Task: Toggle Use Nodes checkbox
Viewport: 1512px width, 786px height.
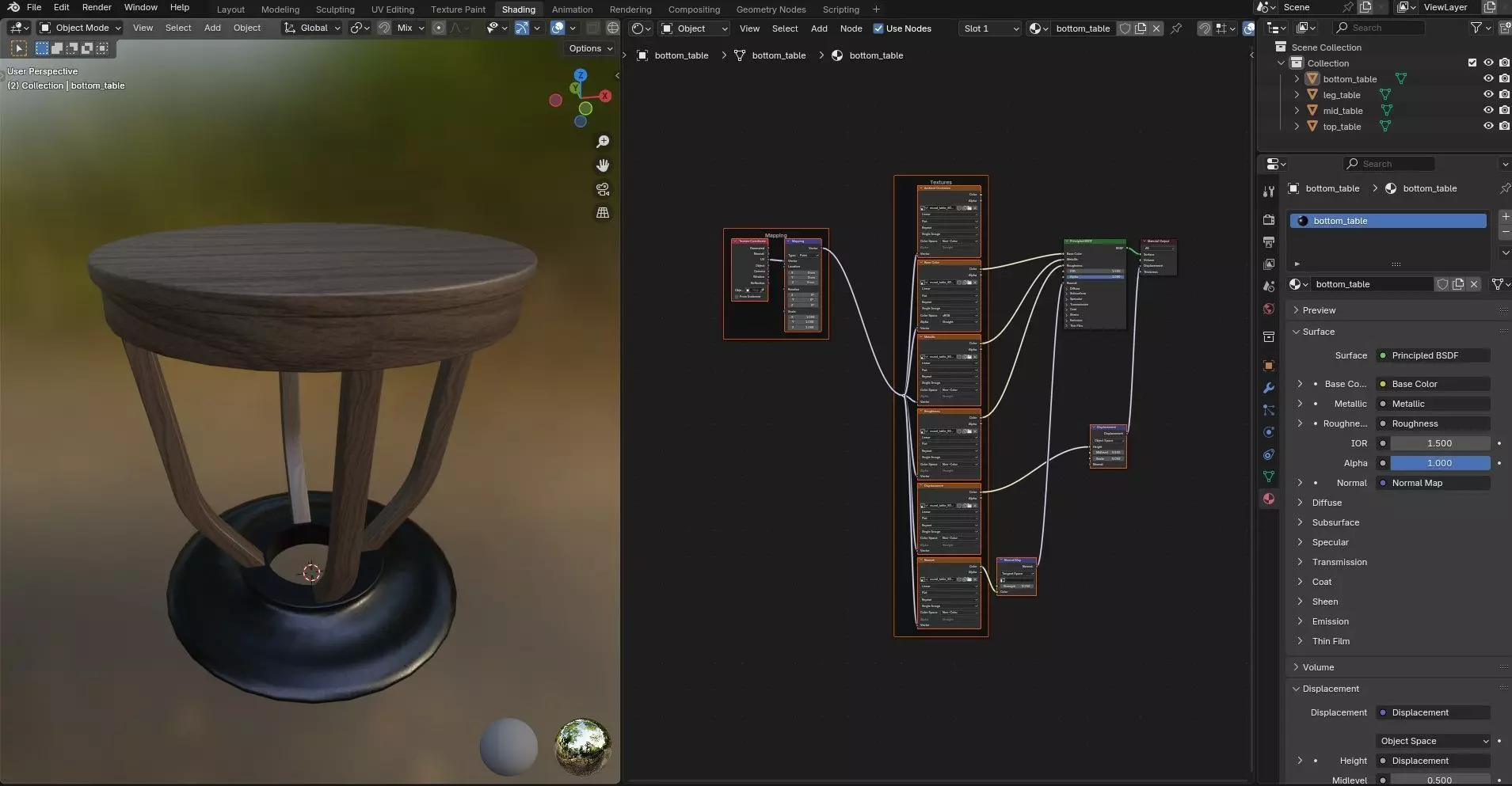Action: [x=878, y=28]
